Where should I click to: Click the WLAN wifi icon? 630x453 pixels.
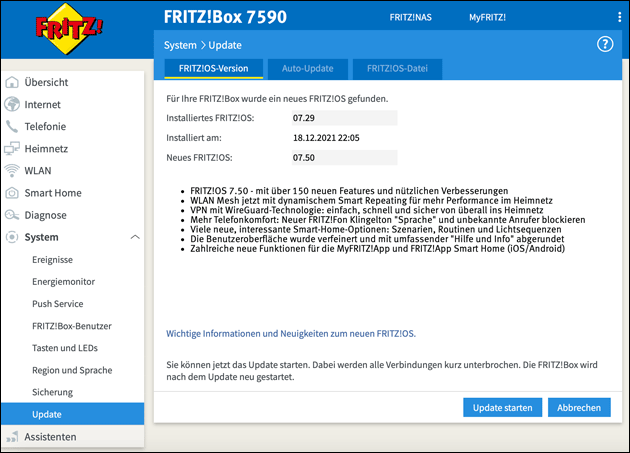[x=12, y=170]
